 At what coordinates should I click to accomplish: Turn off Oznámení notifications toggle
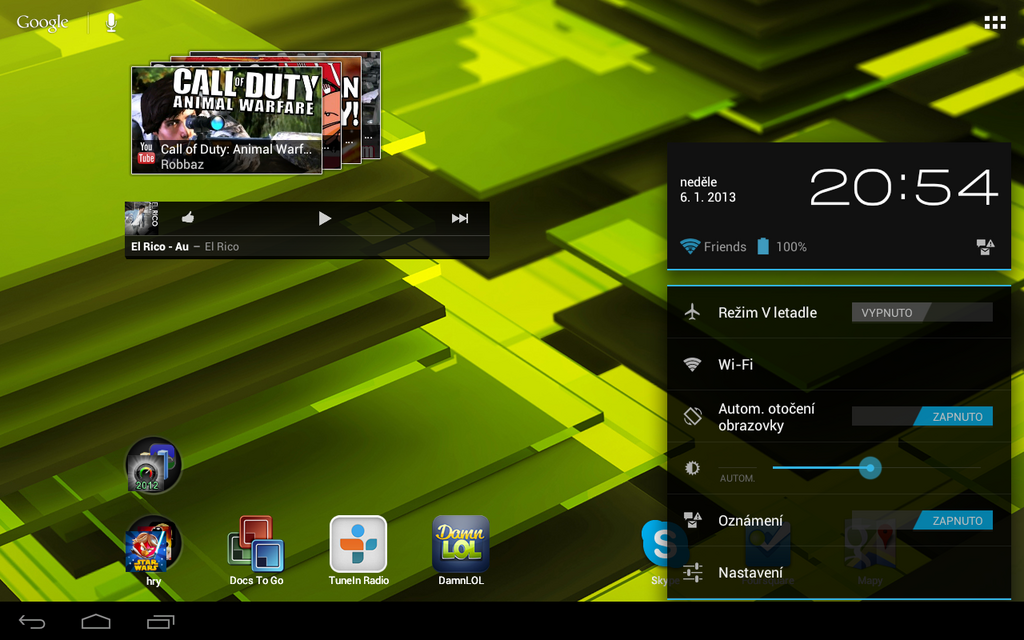pyautogui.click(x=921, y=521)
